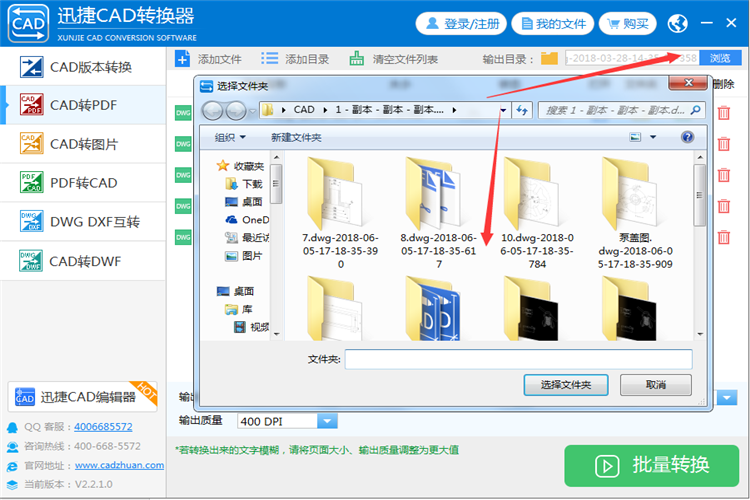Image resolution: width=750 pixels, height=500 pixels.
Task: Click the 批量转换 button
Action: click(651, 466)
